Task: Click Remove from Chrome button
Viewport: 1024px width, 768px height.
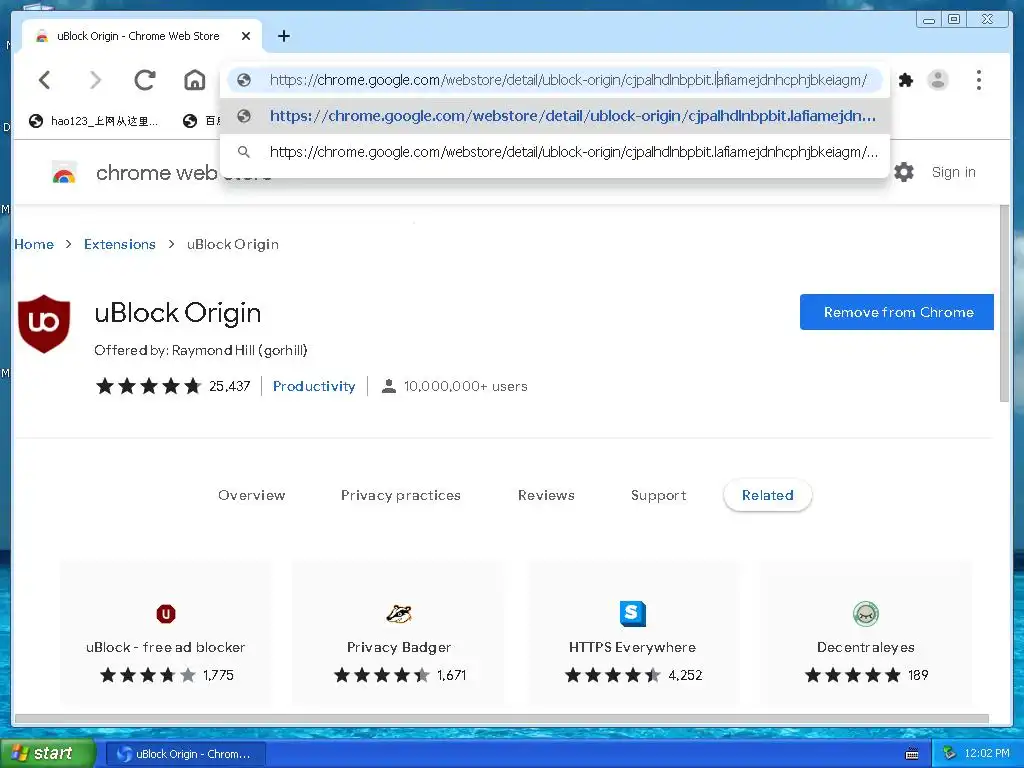Action: tap(897, 312)
